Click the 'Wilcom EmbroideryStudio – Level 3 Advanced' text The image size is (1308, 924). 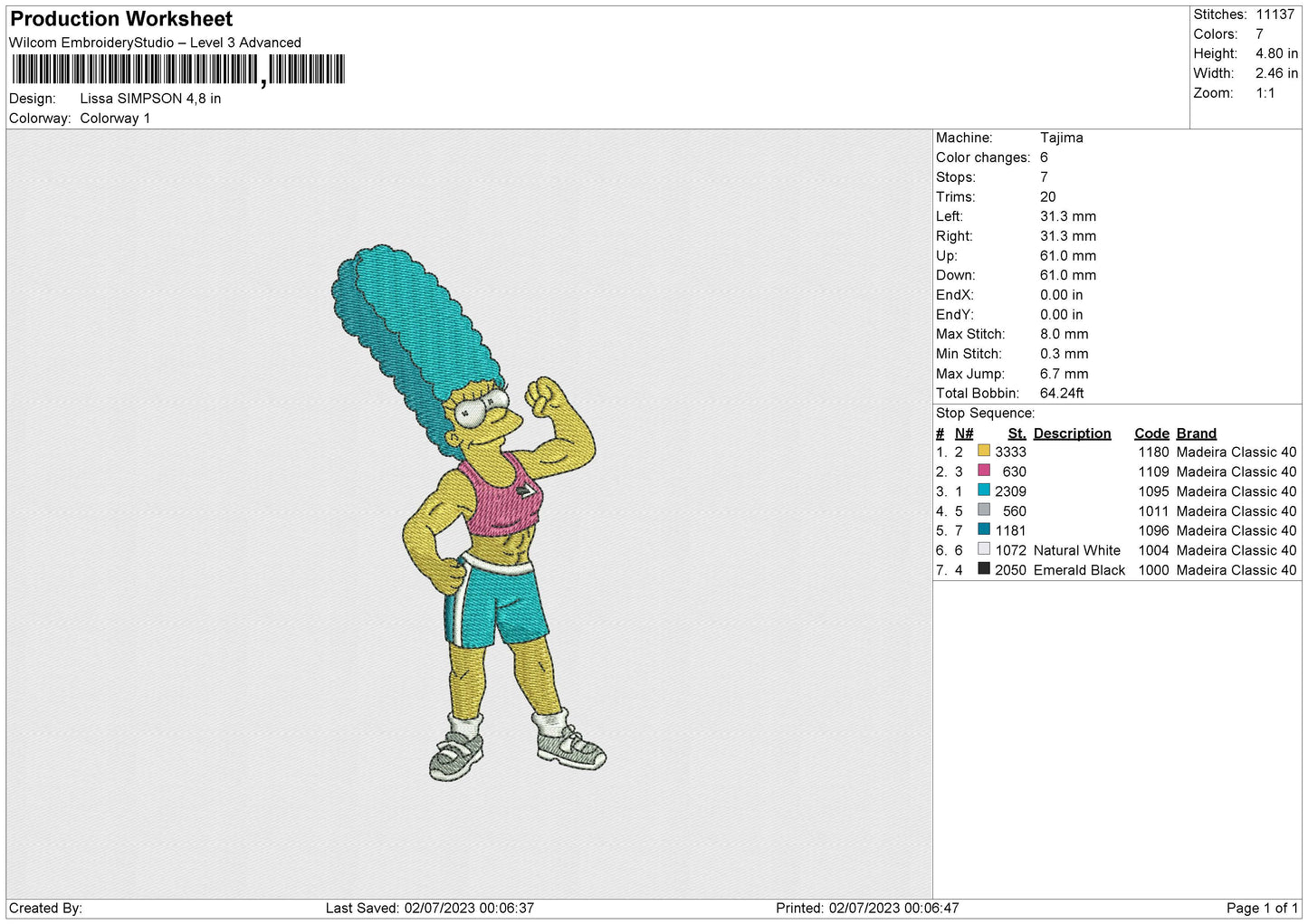pos(155,43)
